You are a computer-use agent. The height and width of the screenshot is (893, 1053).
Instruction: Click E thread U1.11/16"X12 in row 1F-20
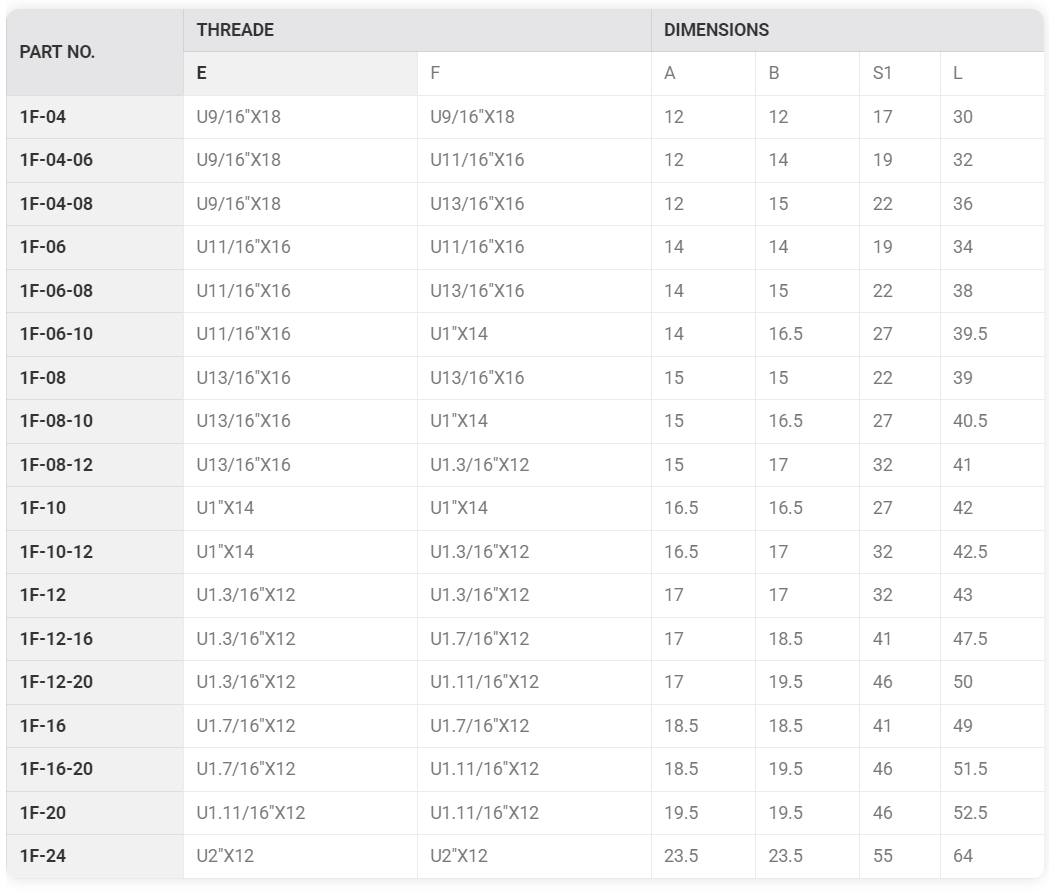coord(300,813)
